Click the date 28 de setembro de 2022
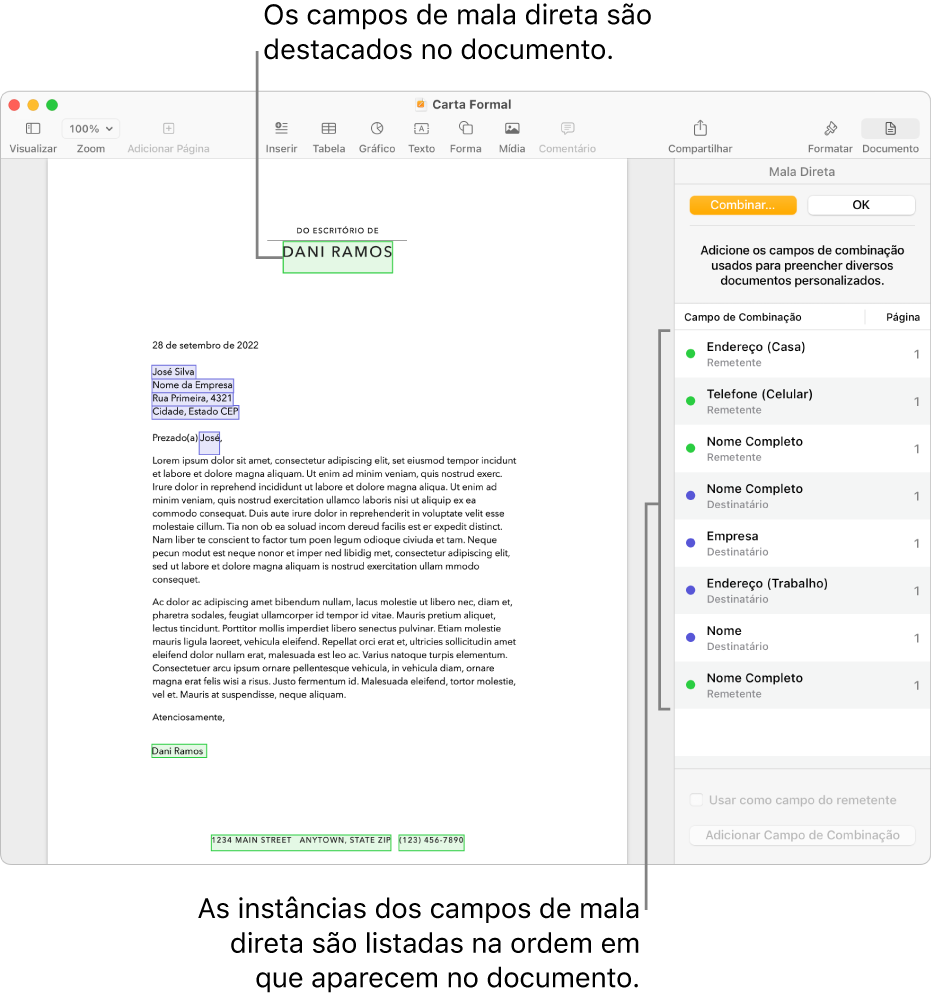Viewport: 931px width, 1003px height. click(x=205, y=345)
